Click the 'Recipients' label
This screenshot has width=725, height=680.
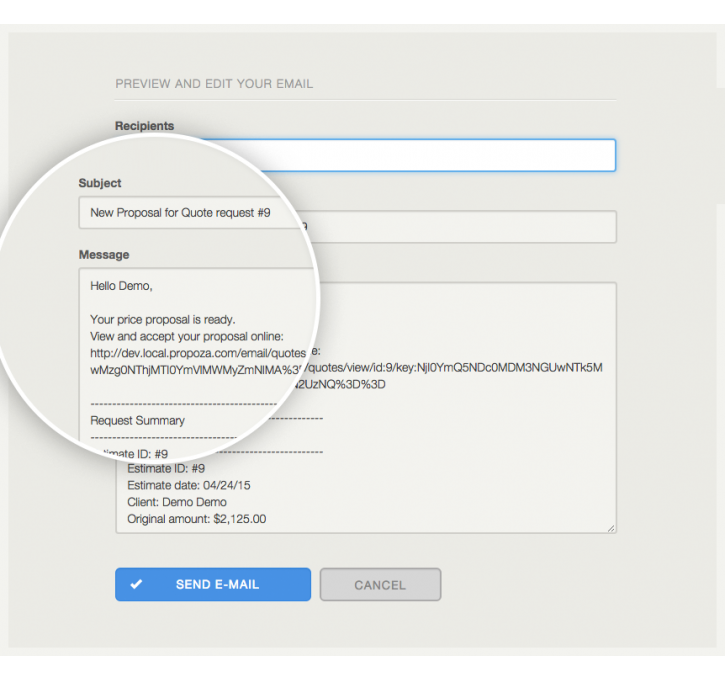click(x=144, y=126)
